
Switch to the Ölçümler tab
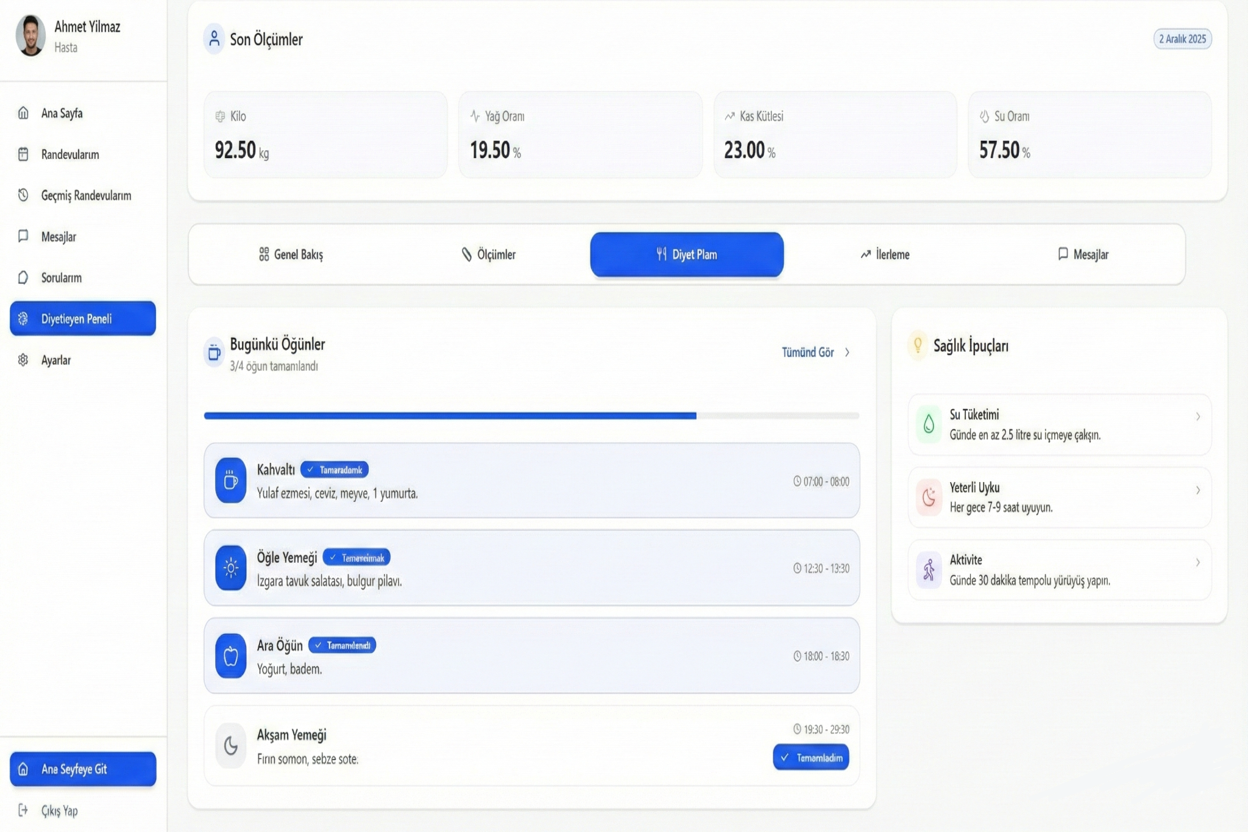(488, 255)
